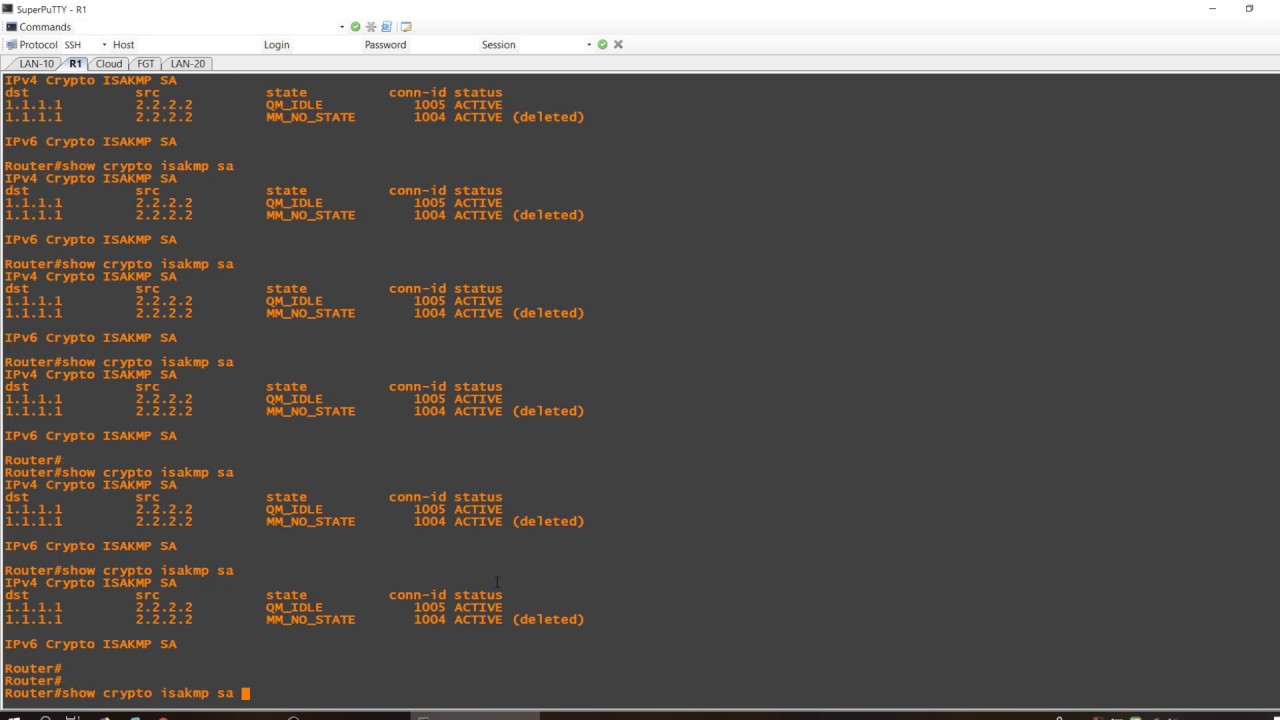Screen dimensions: 1280x720
Task: Open the Commands history dropdown arrow
Action: 342,27
